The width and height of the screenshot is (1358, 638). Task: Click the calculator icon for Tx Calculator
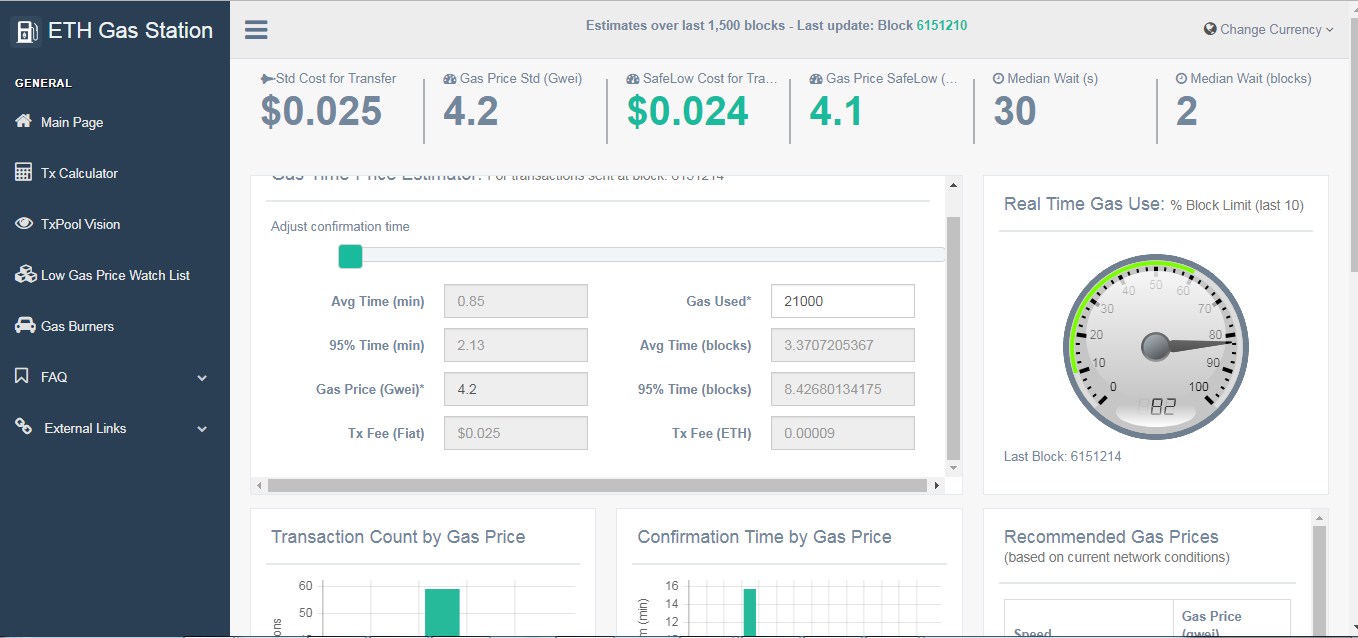tap(23, 172)
